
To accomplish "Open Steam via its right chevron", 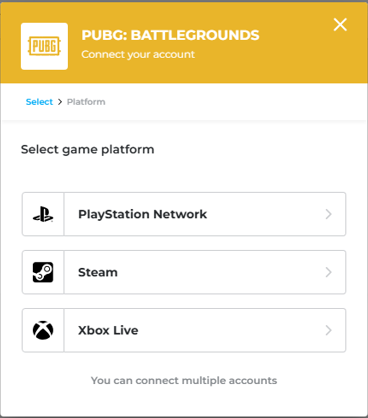I will point(329,272).
